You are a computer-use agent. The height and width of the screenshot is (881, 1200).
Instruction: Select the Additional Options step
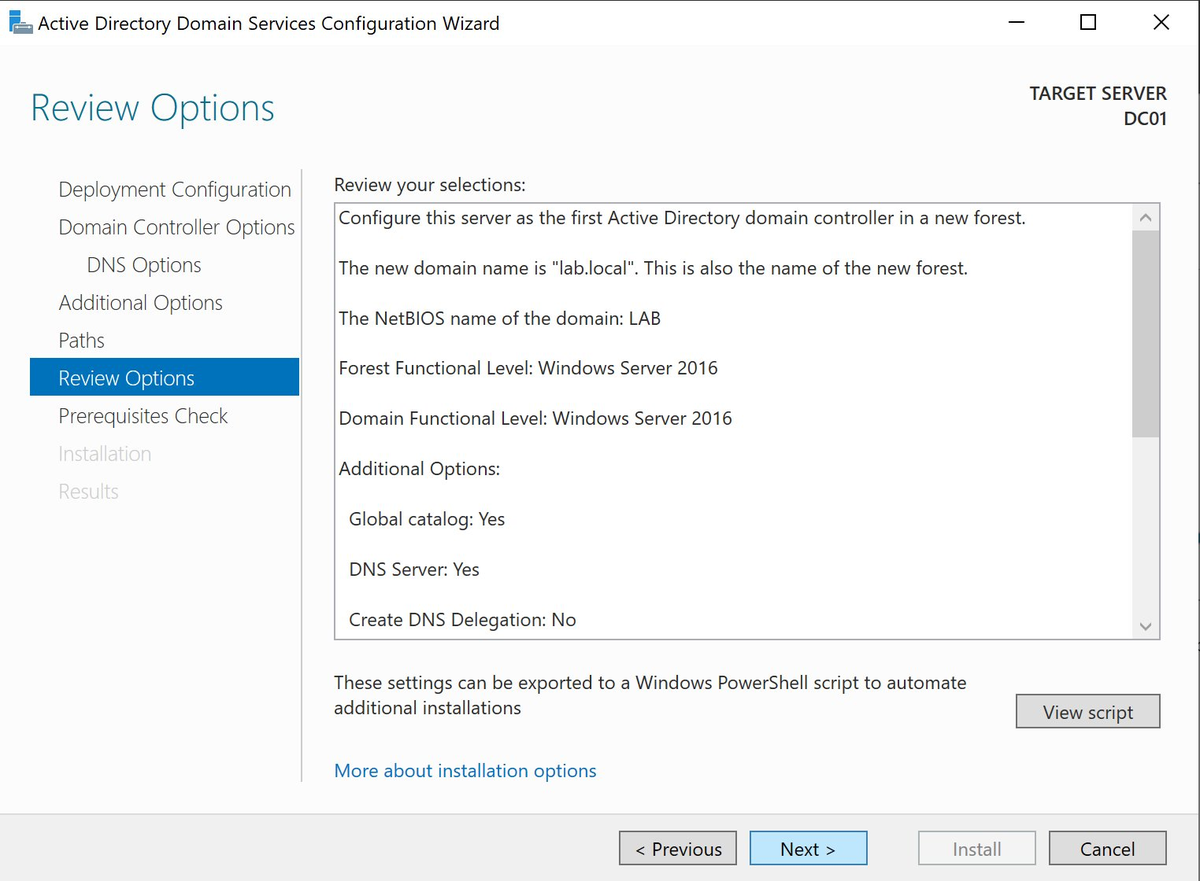tap(140, 302)
